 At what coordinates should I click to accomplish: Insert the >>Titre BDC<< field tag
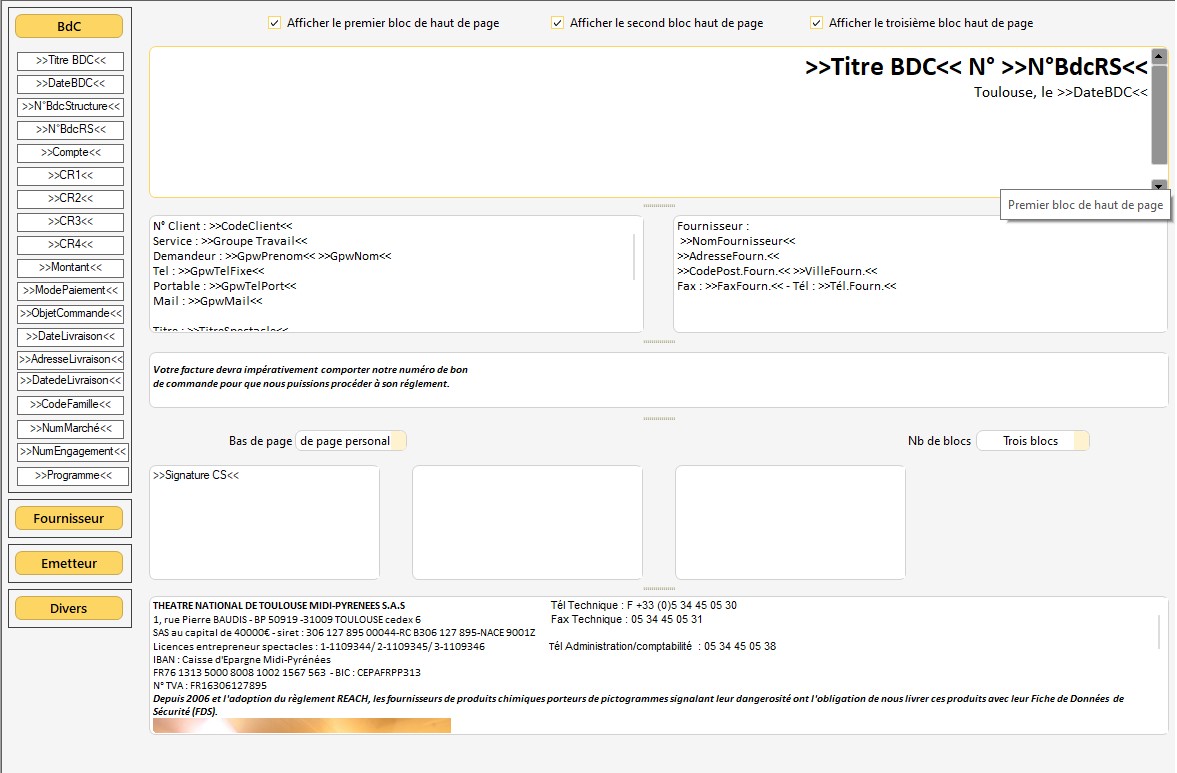(70, 61)
